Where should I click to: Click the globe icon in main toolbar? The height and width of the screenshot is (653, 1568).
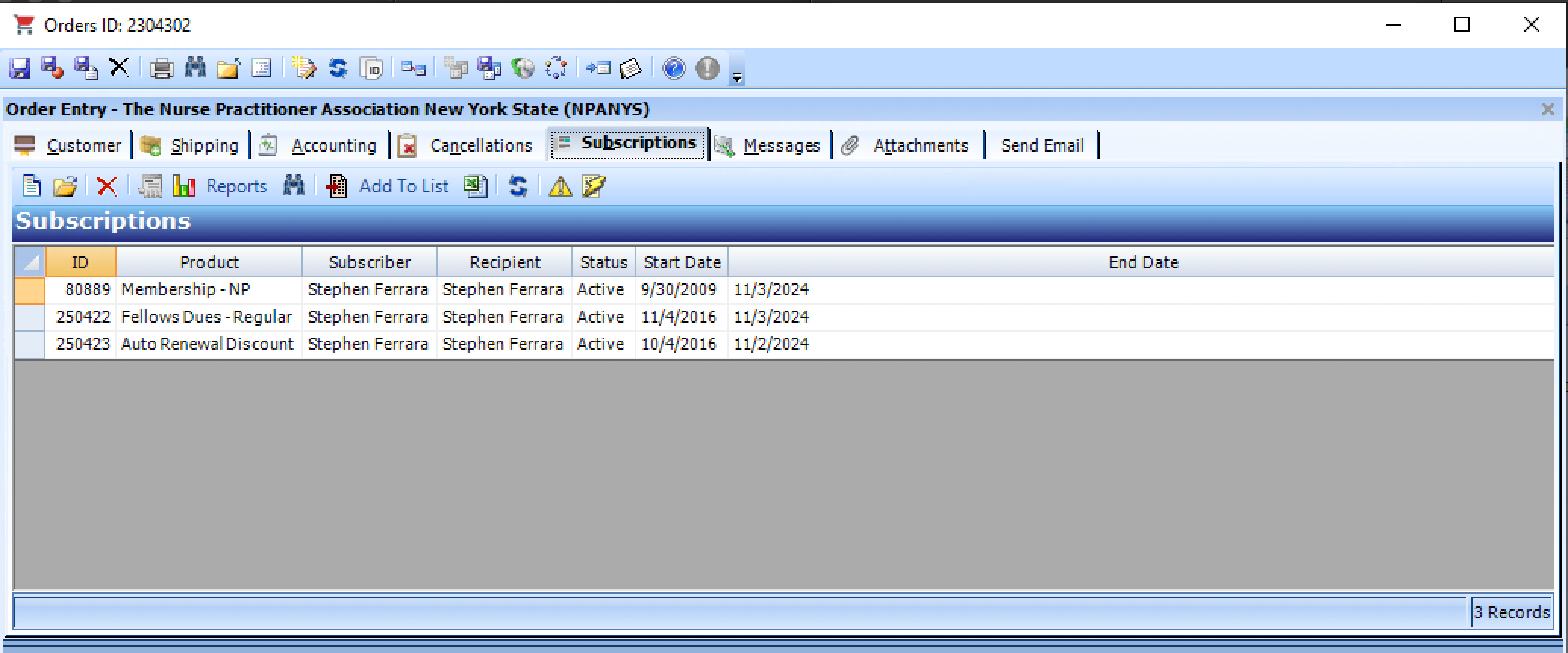(523, 68)
